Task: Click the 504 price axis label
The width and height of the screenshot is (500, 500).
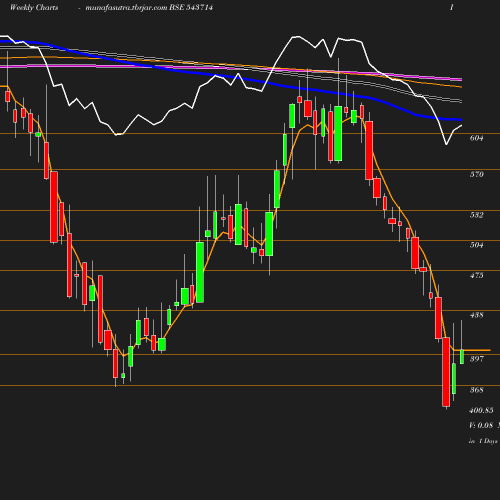Action: [x=476, y=245]
